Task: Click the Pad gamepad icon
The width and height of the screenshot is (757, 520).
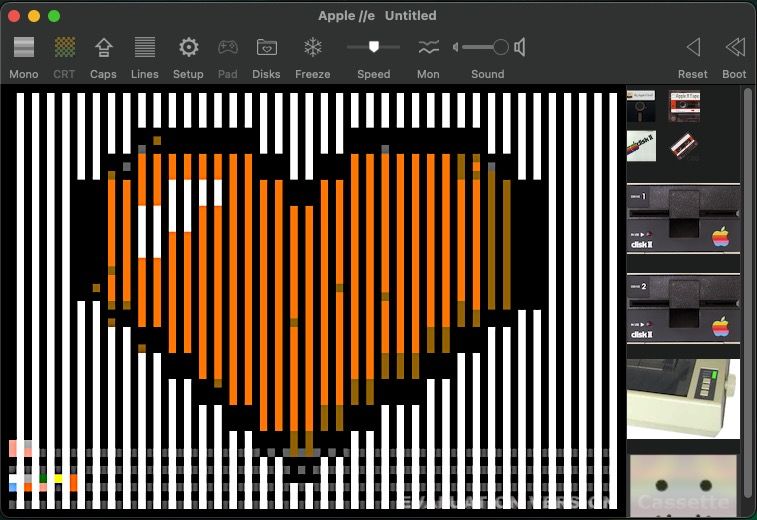Action: pyautogui.click(x=227, y=47)
